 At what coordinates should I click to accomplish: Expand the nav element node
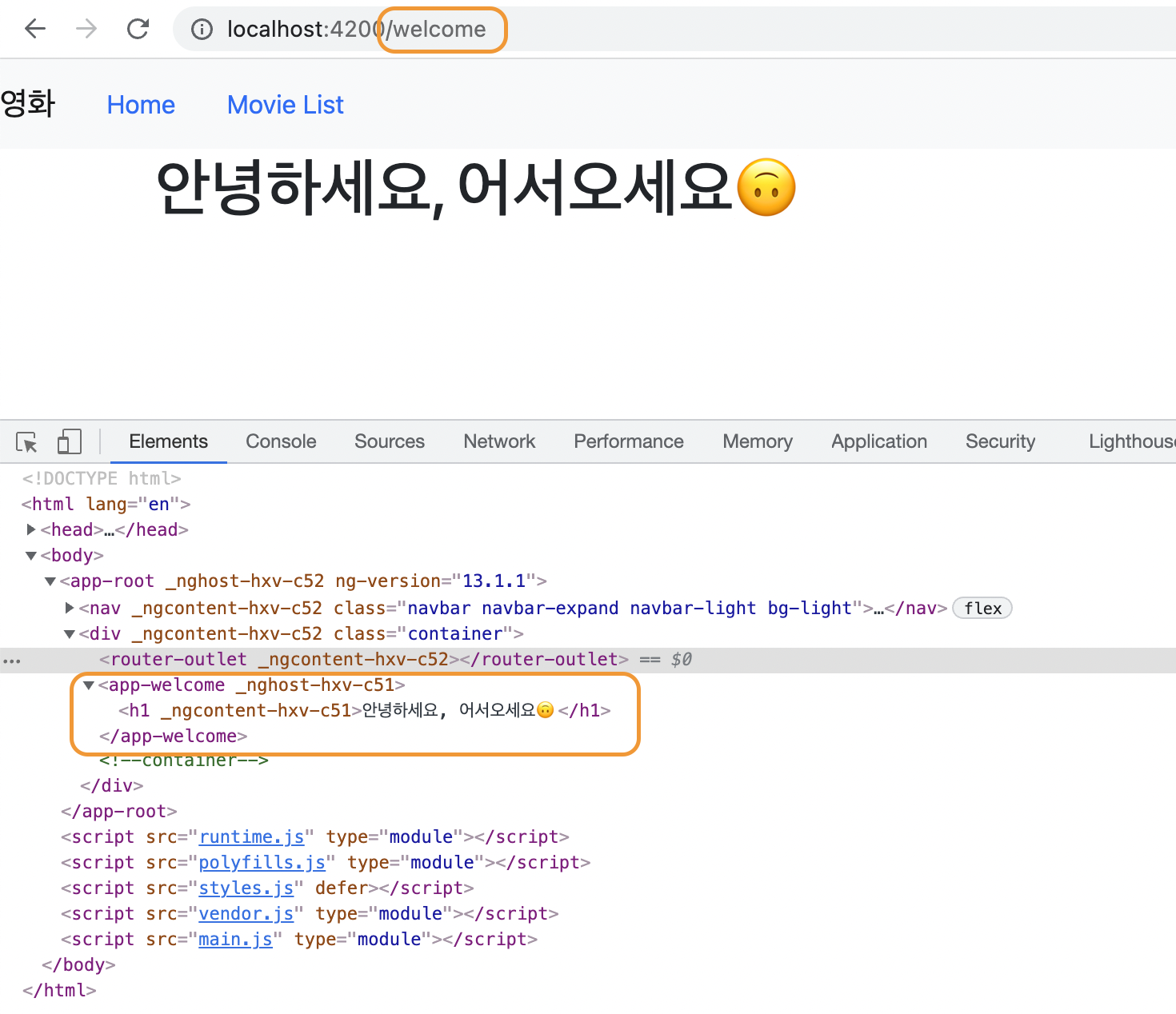(x=70, y=608)
